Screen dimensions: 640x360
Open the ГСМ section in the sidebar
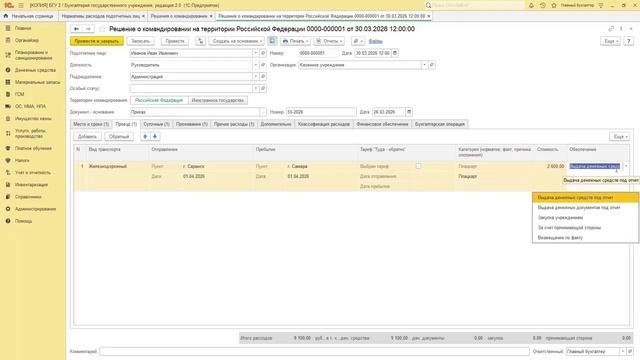point(20,94)
